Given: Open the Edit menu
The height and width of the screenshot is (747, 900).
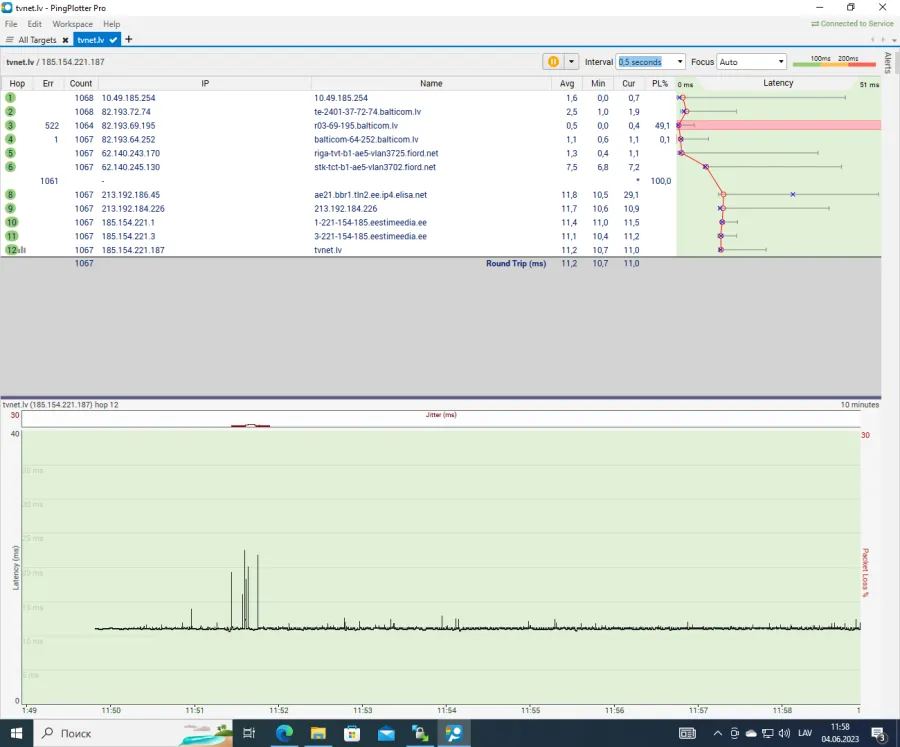Looking at the screenshot, I should coord(34,24).
